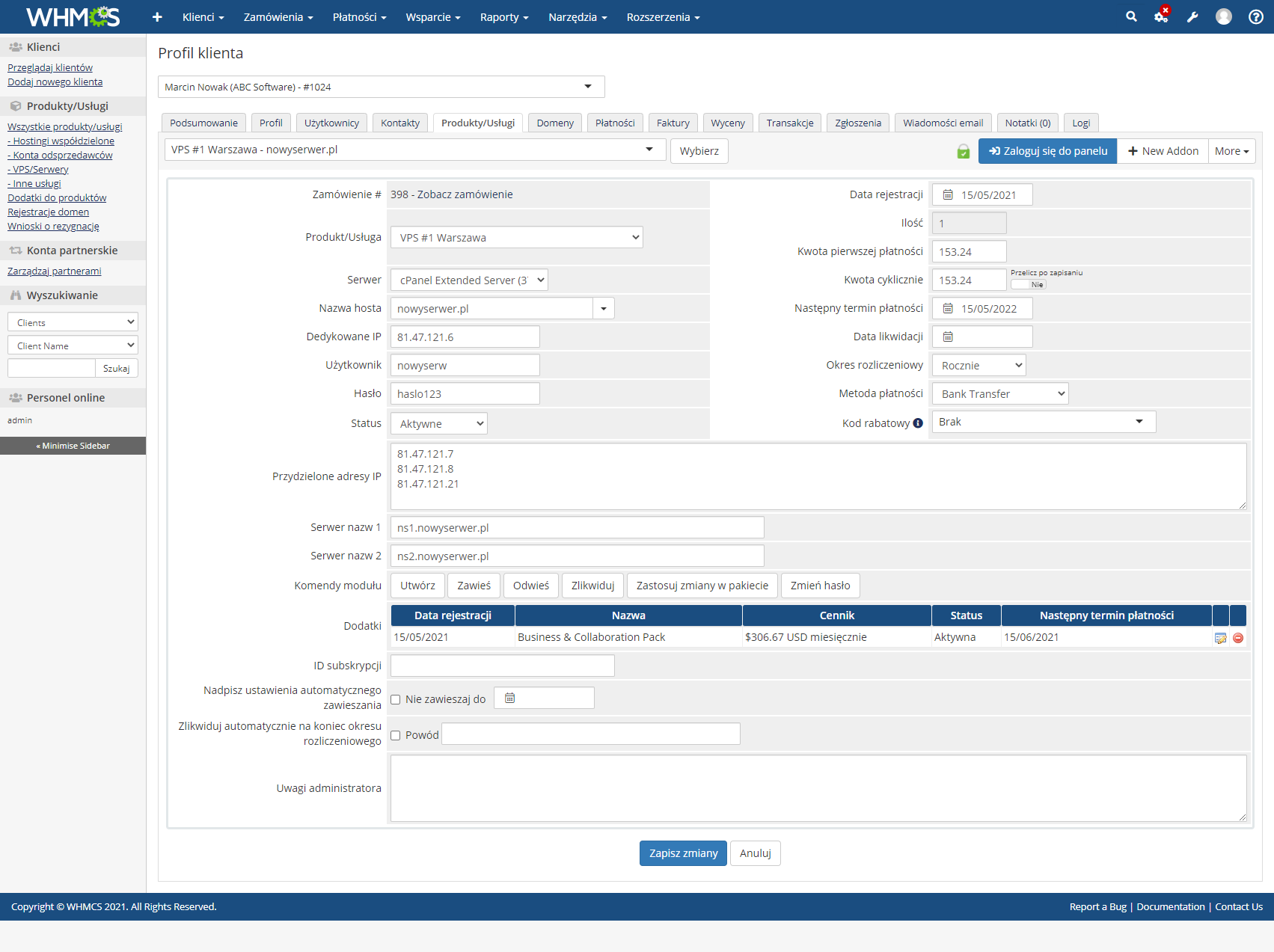Delete addon using red minus icon
Image resolution: width=1274 pixels, height=952 pixels.
pyautogui.click(x=1239, y=637)
